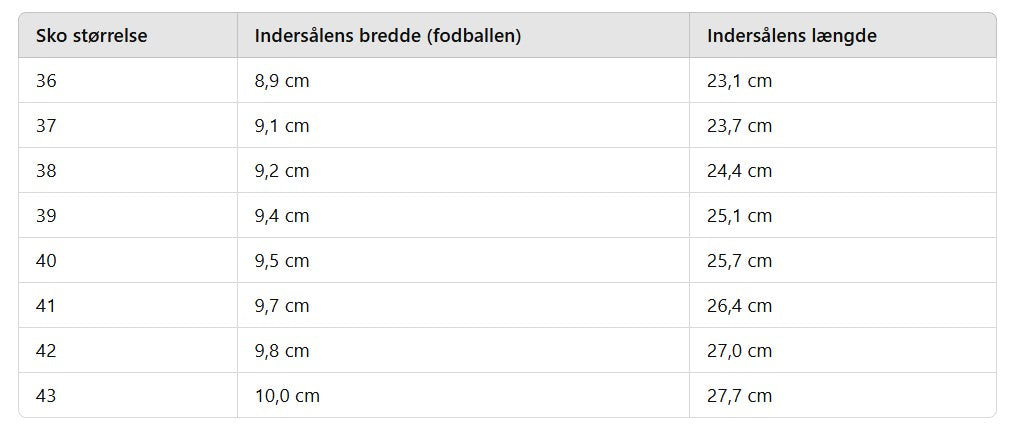
Task: Click the 10,0 cm width value
Action: tap(287, 396)
